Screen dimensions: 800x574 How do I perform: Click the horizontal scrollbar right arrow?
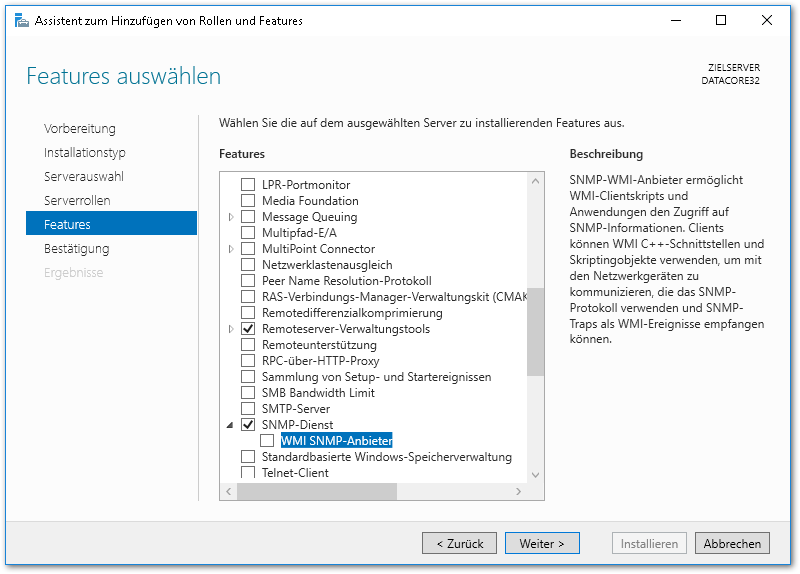(517, 491)
